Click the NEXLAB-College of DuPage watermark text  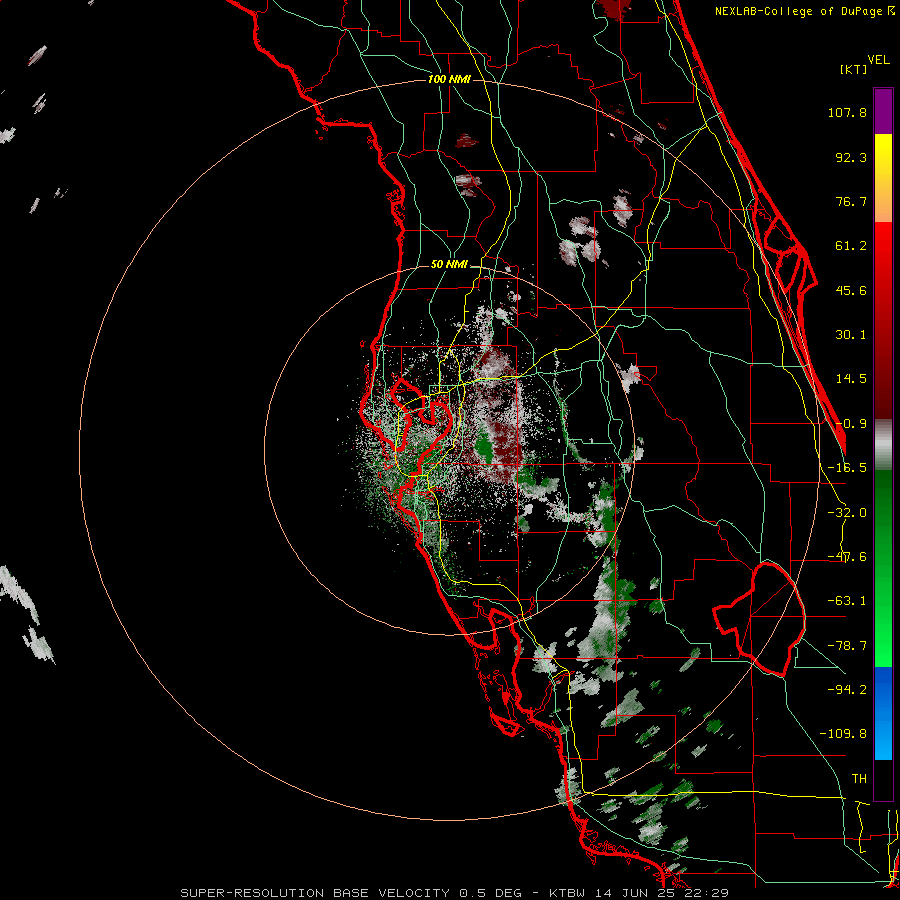798,11
